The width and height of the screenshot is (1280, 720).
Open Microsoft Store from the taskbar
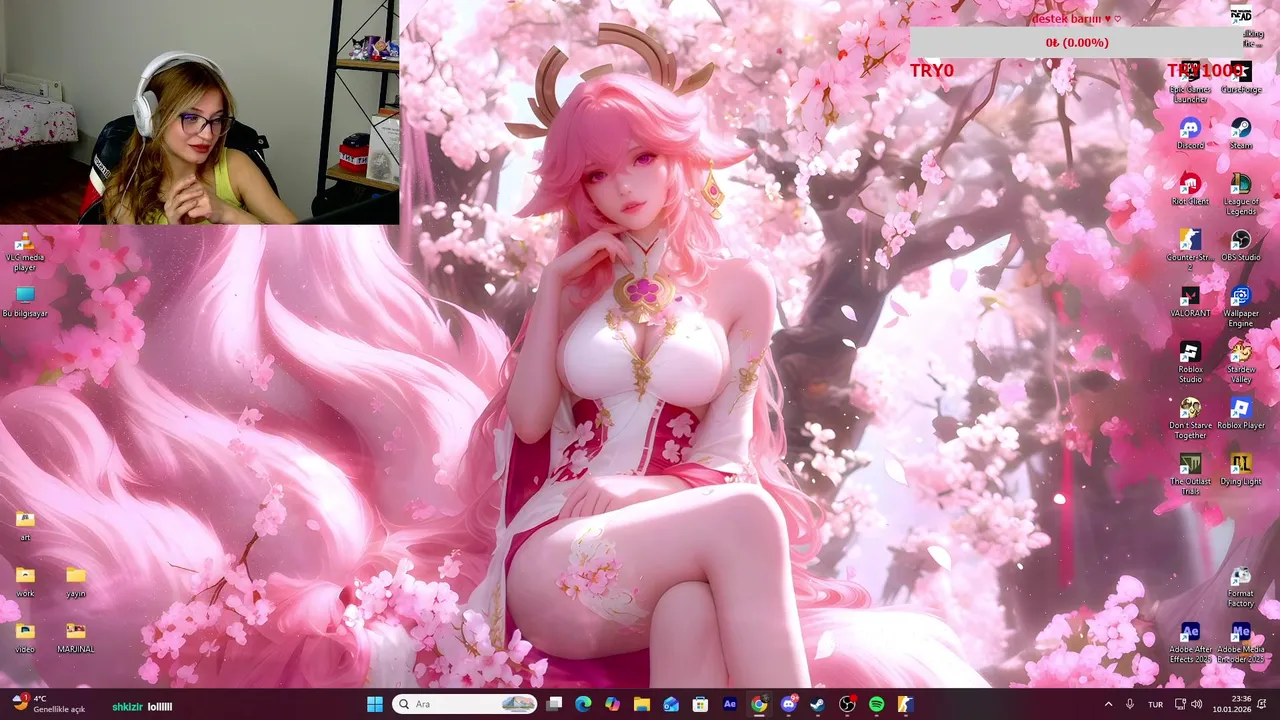(x=700, y=704)
